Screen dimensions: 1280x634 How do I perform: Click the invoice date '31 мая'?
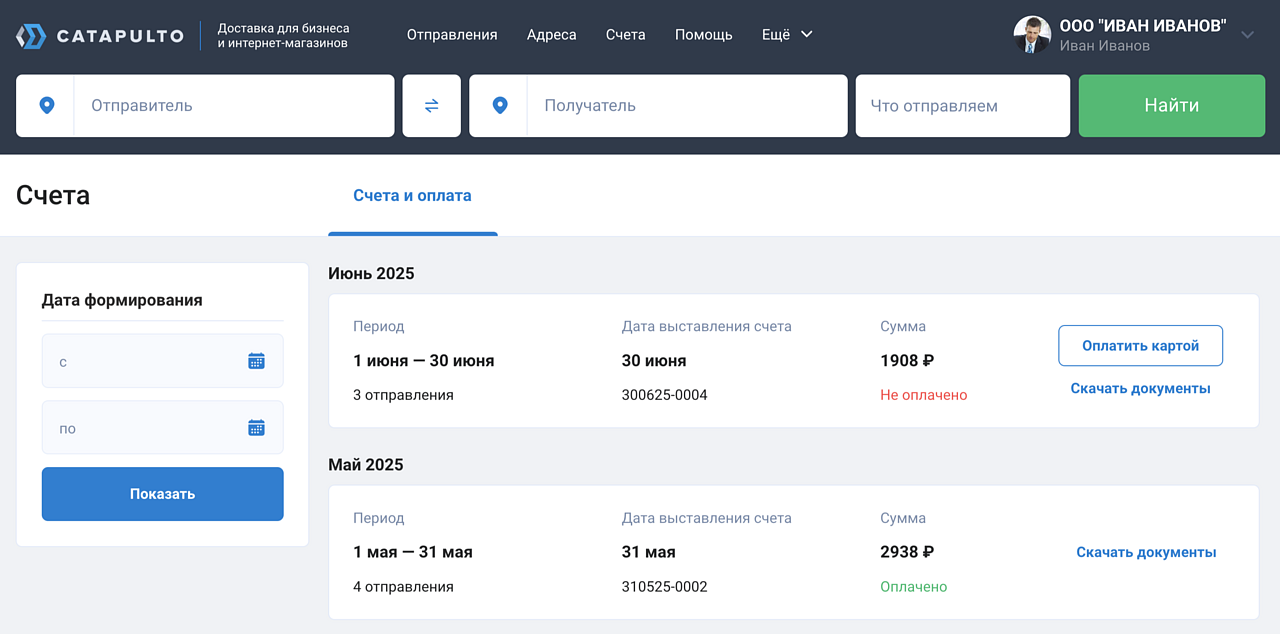pyautogui.click(x=649, y=552)
